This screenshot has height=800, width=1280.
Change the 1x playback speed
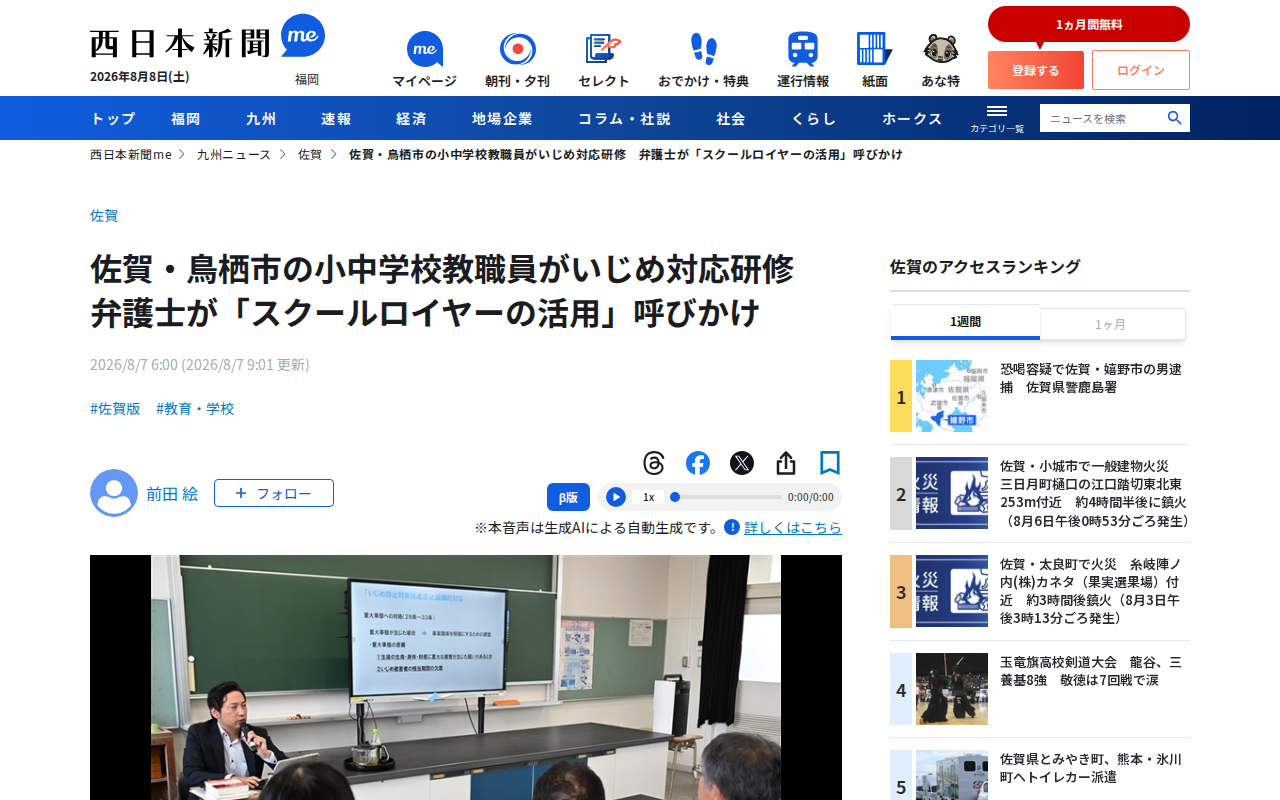point(649,497)
